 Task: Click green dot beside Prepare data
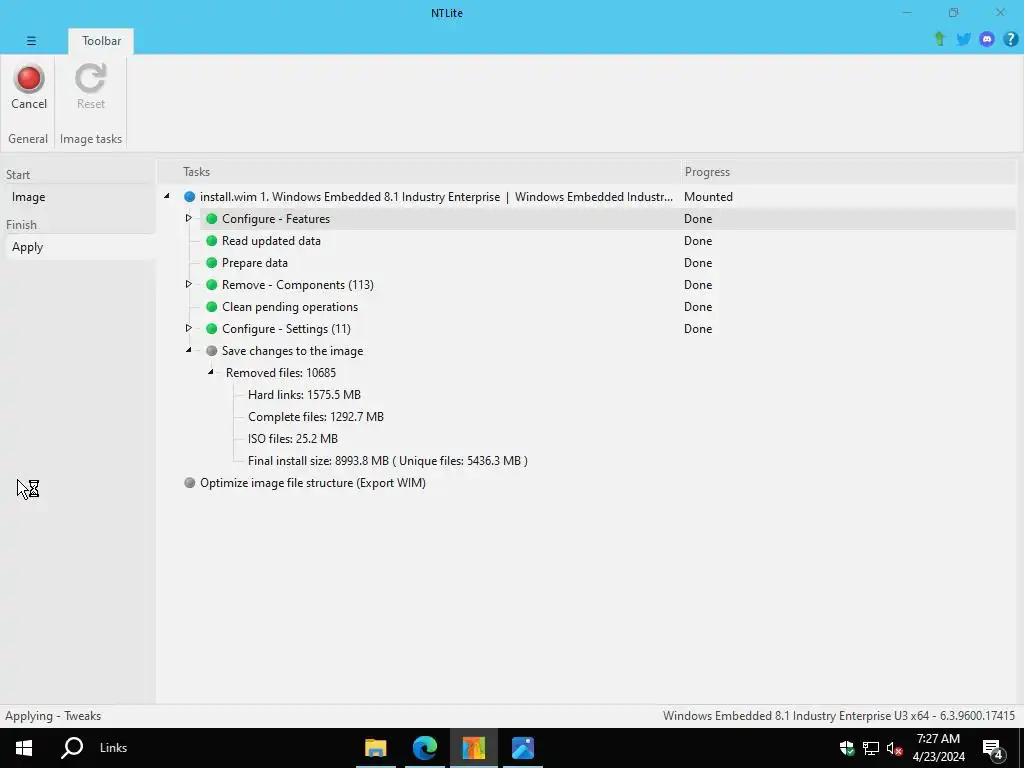coord(212,263)
